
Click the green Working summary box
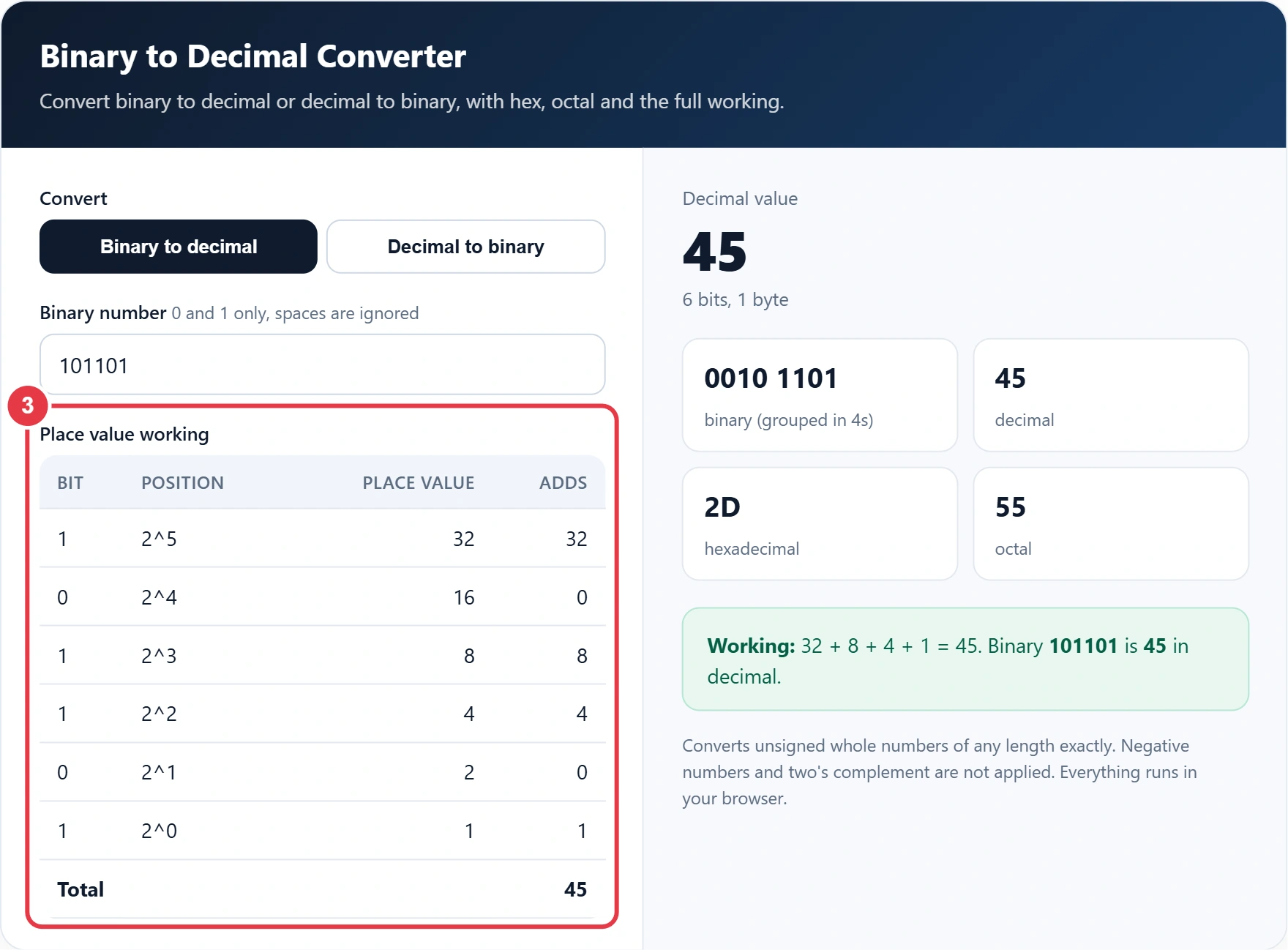point(965,659)
